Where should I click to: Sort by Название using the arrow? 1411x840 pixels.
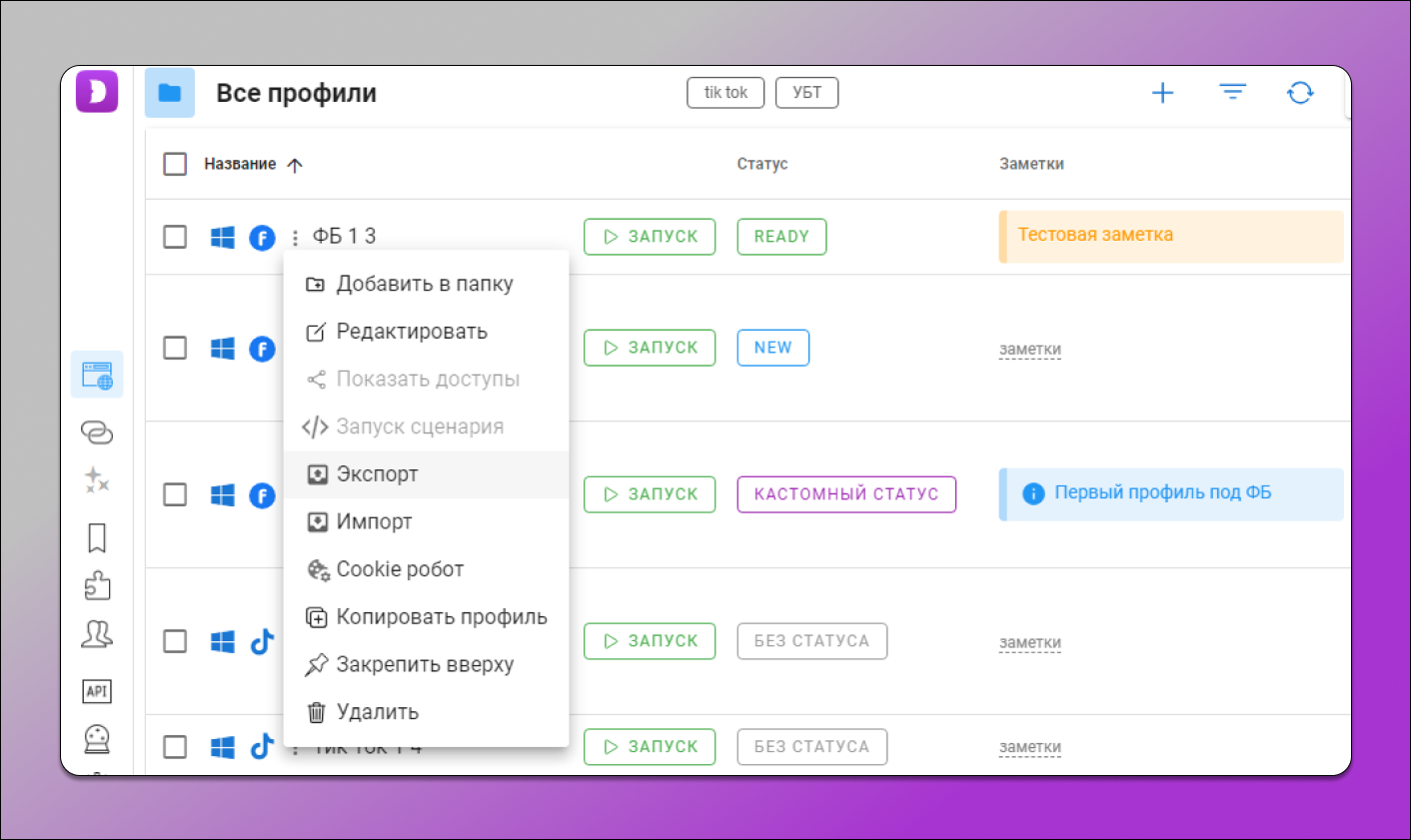point(295,164)
